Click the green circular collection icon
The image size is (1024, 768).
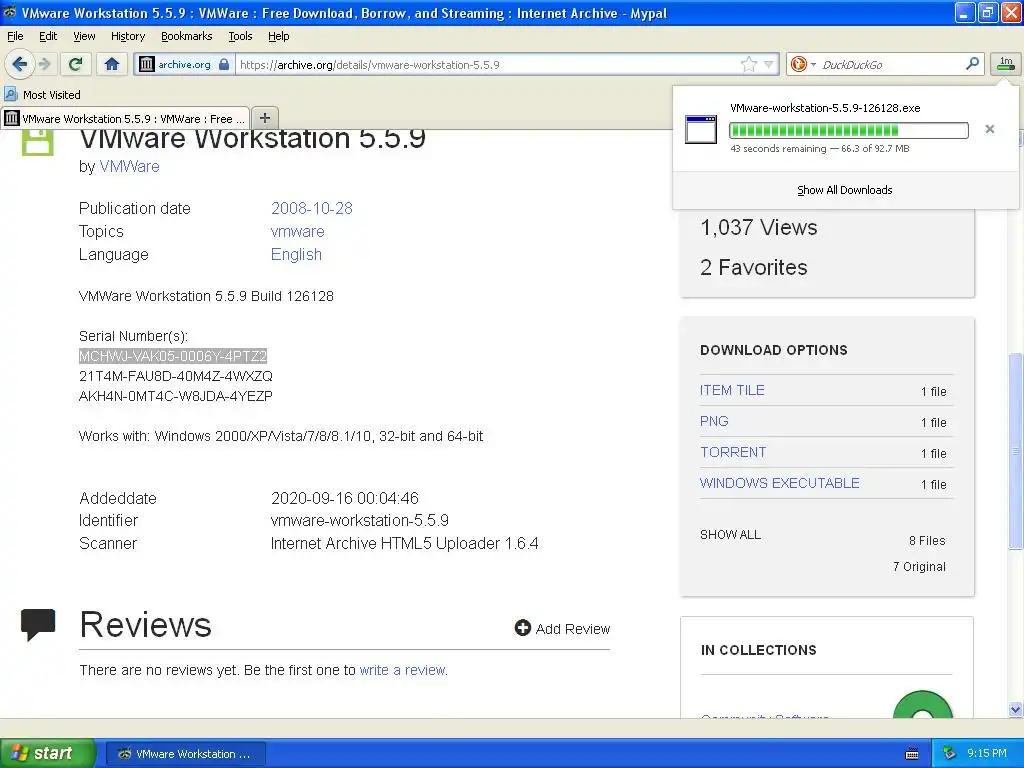pyautogui.click(x=922, y=705)
